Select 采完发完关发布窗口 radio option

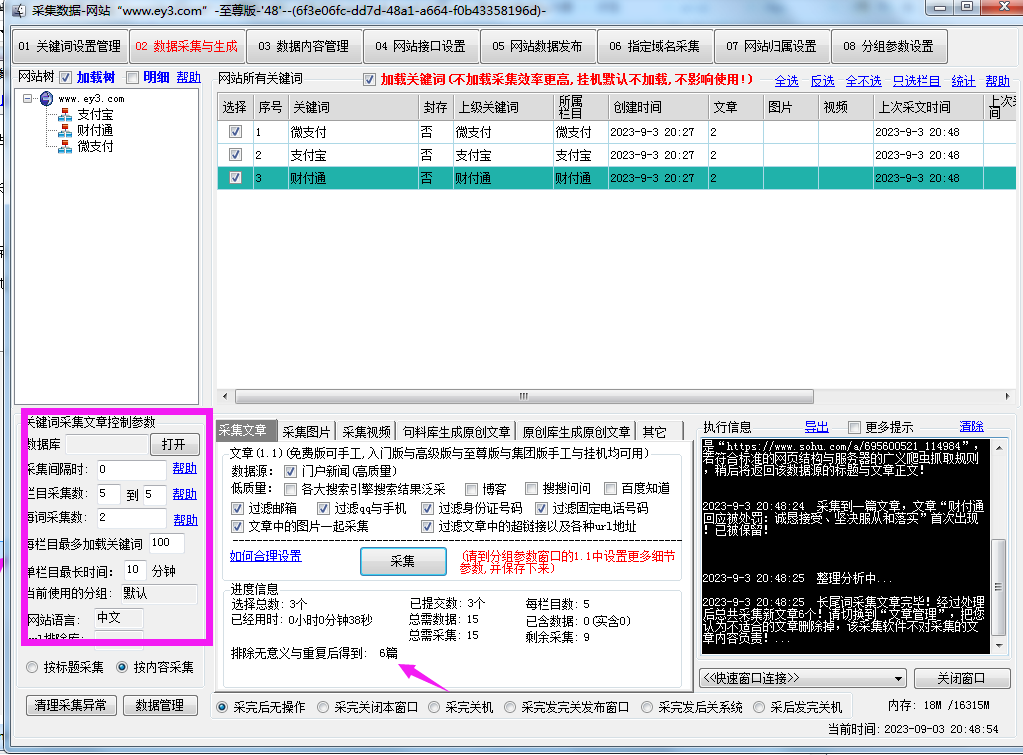510,707
